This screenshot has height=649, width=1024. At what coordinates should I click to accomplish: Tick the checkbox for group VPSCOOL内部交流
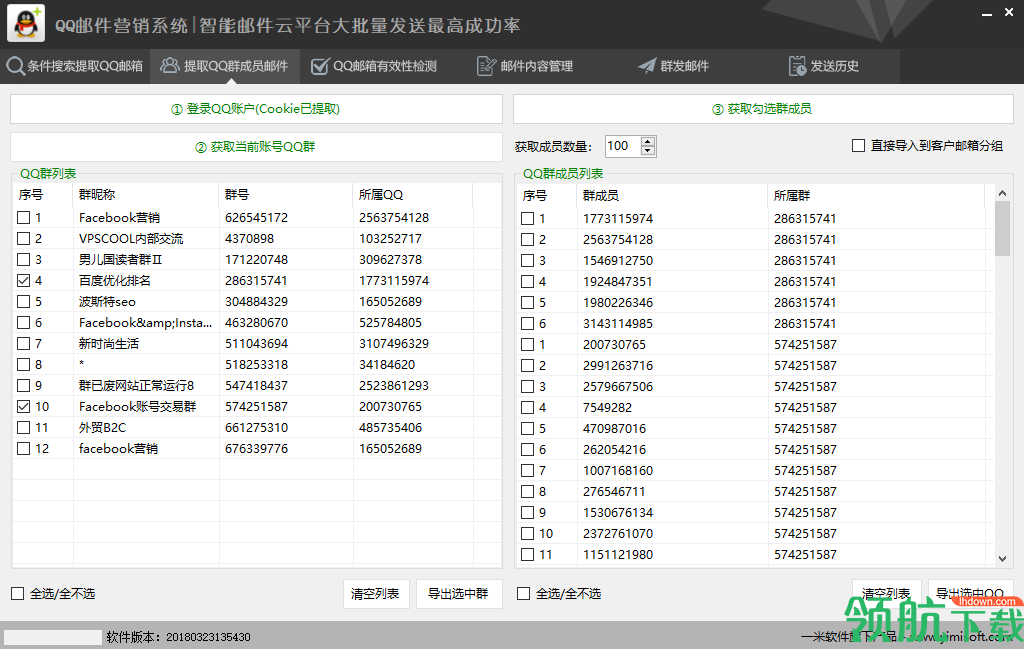[24, 238]
